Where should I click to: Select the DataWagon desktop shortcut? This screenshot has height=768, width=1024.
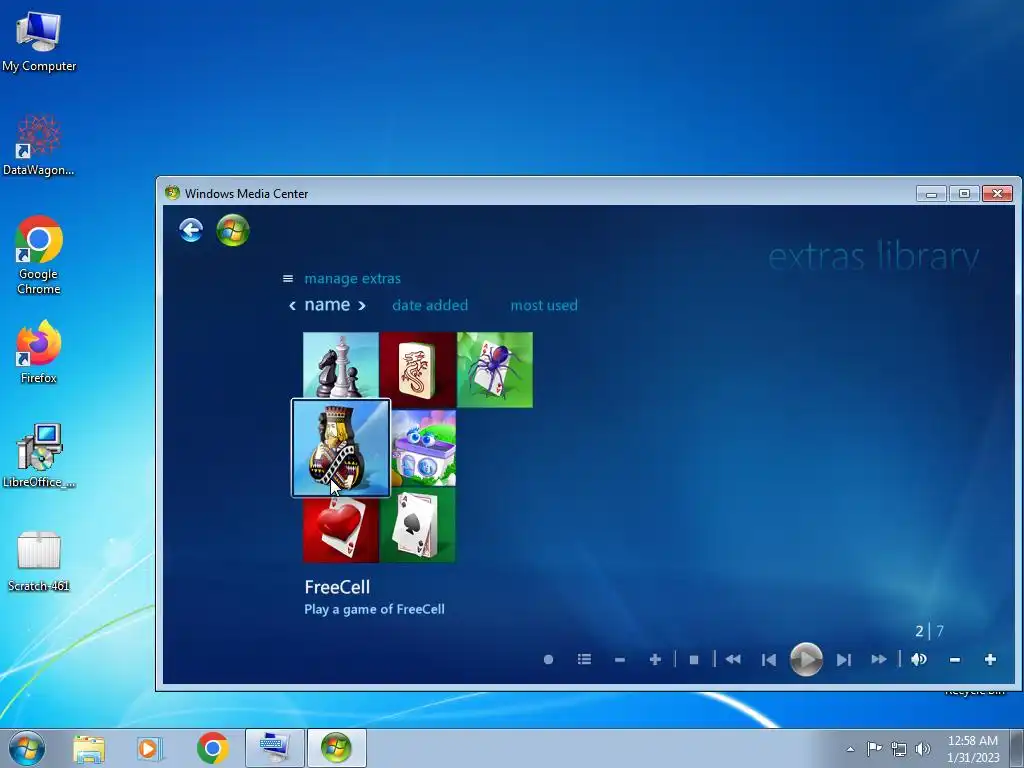[x=39, y=145]
